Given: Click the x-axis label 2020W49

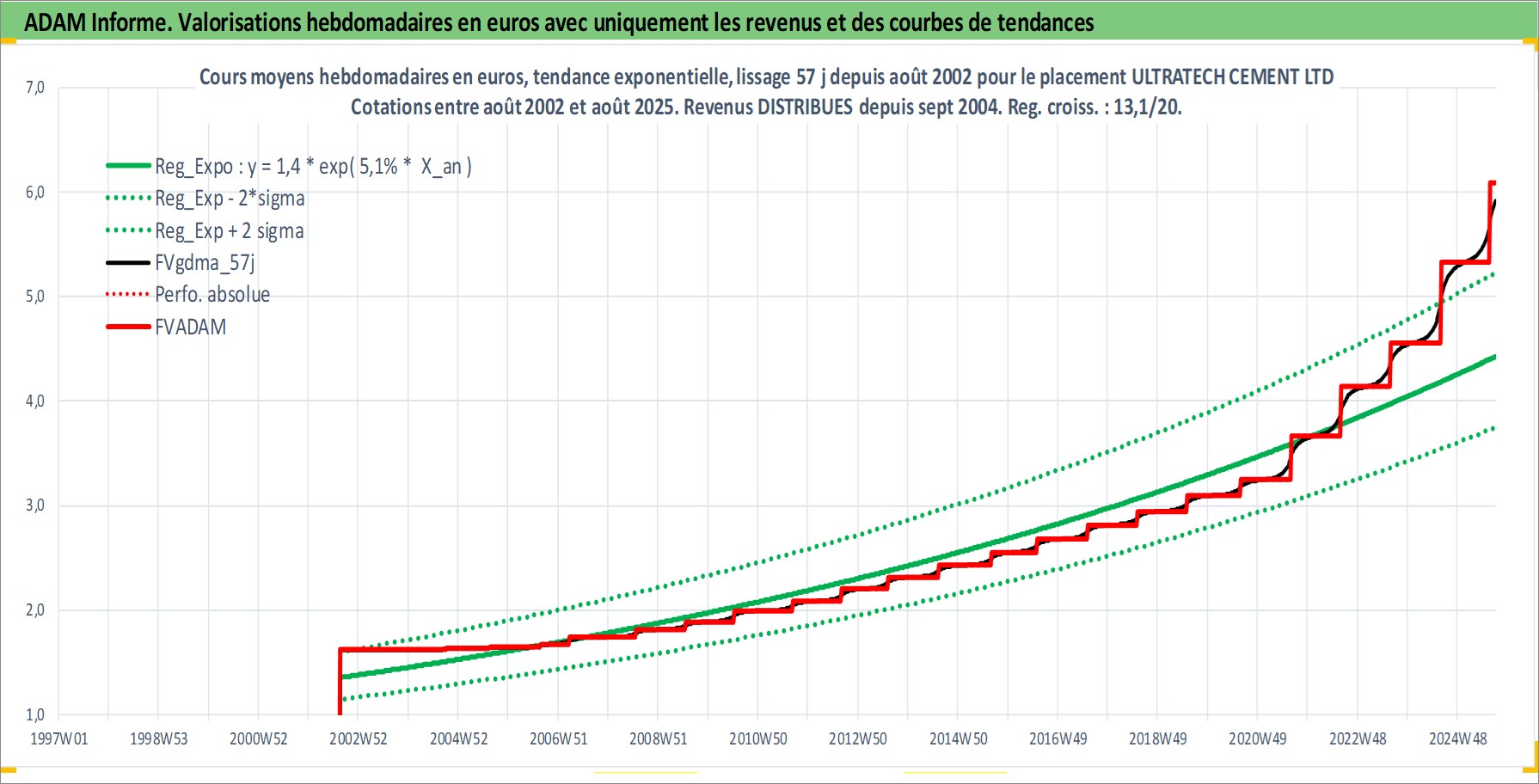Looking at the screenshot, I should coord(1258,739).
